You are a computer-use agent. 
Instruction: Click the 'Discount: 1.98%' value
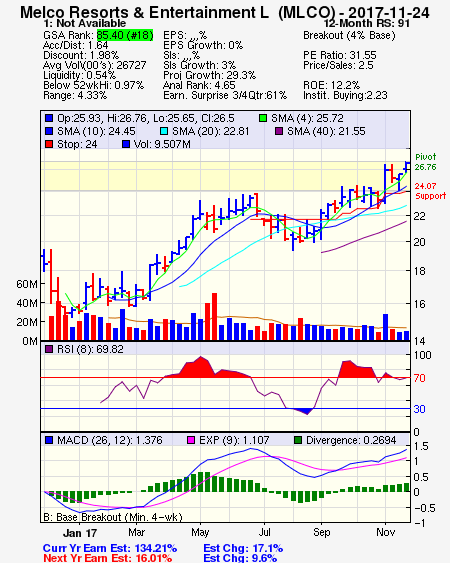point(81,55)
